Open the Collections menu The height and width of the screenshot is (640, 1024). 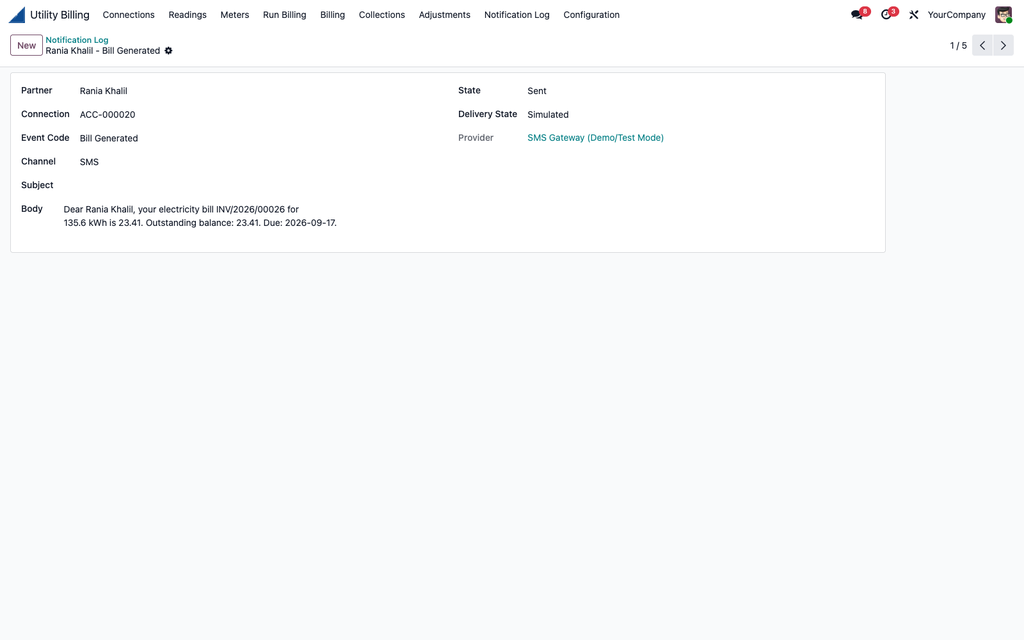382,14
